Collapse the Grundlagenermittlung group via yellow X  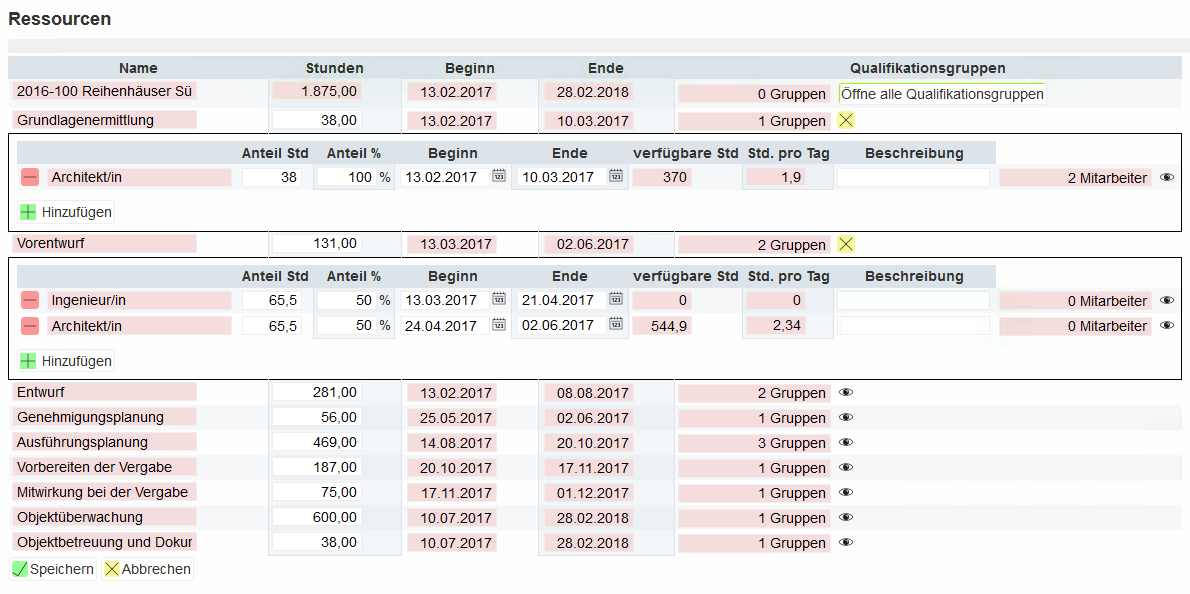coord(845,119)
